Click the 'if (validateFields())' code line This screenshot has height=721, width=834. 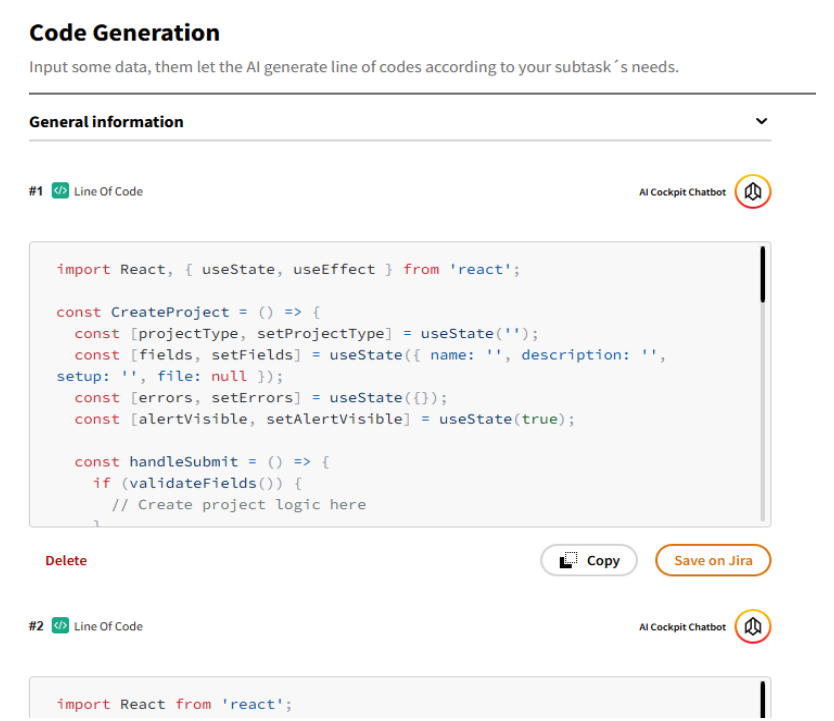[x=197, y=483]
